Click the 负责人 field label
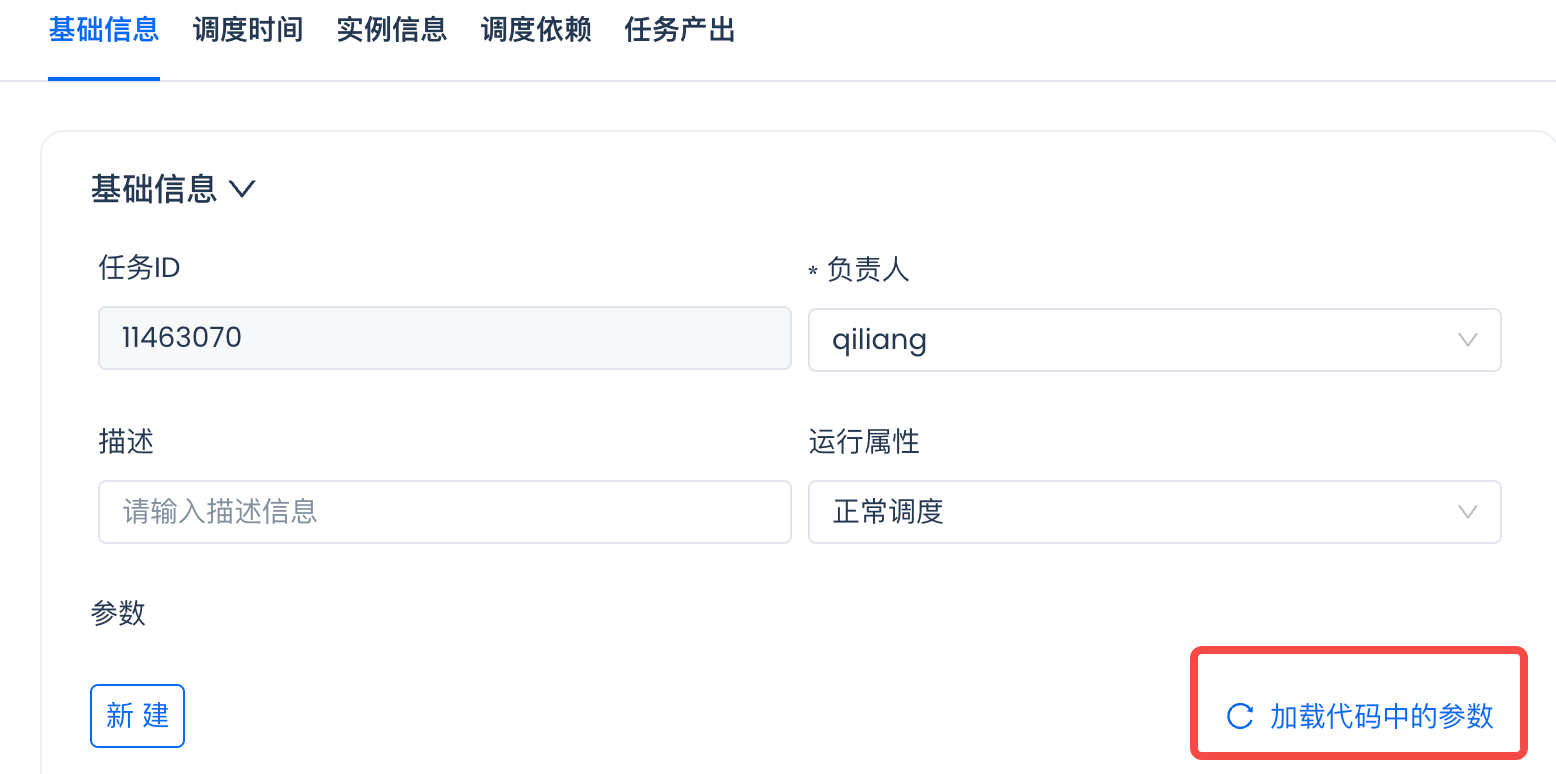The width and height of the screenshot is (1556, 774). [868, 269]
